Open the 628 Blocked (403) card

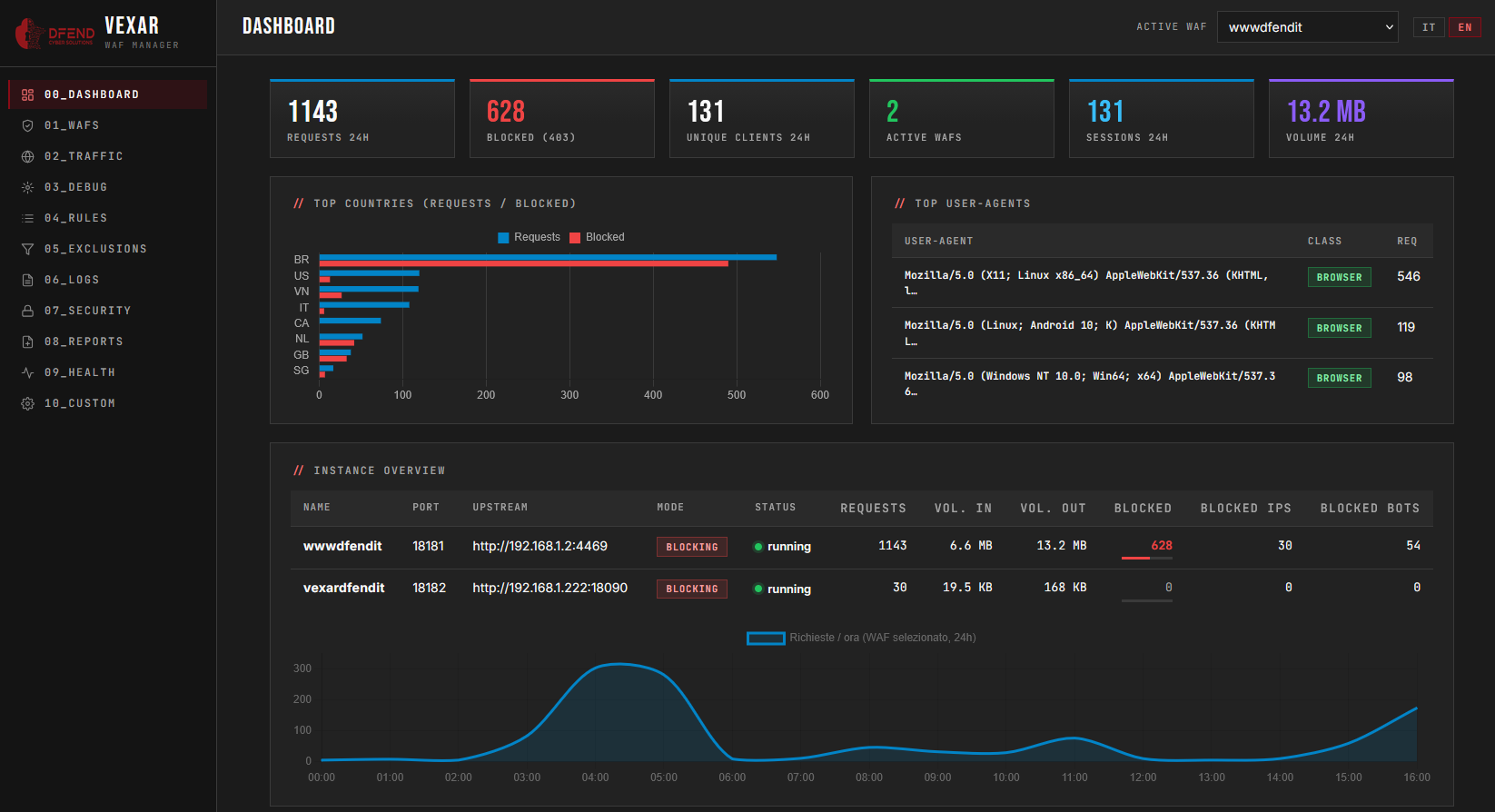coord(562,119)
